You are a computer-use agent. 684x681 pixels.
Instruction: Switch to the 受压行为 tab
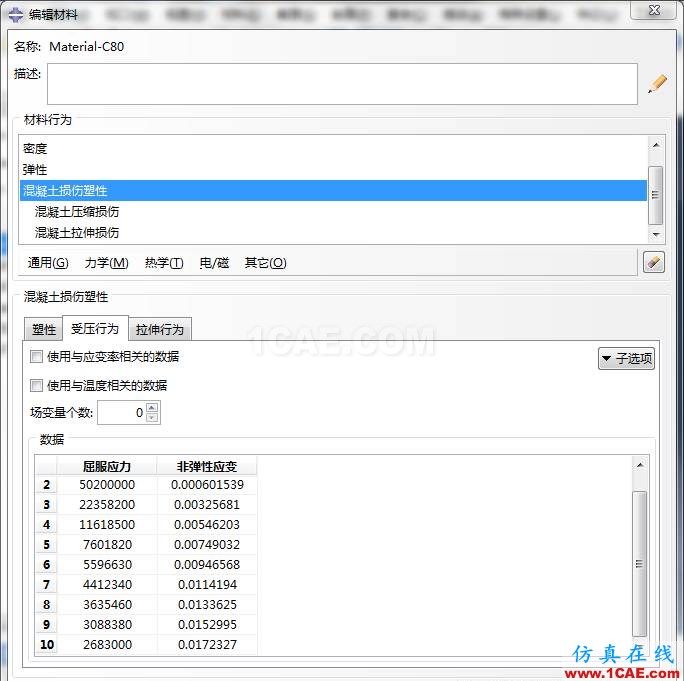click(95, 328)
